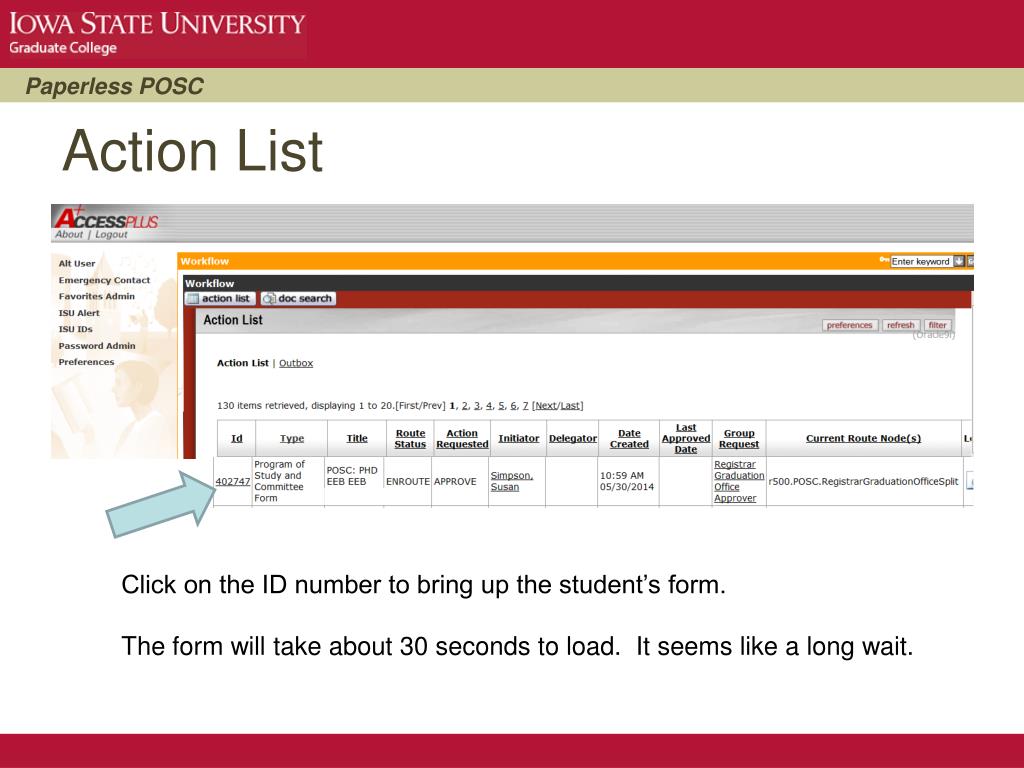This screenshot has height=768, width=1024.
Task: Sort by the Id column header
Action: (236, 438)
